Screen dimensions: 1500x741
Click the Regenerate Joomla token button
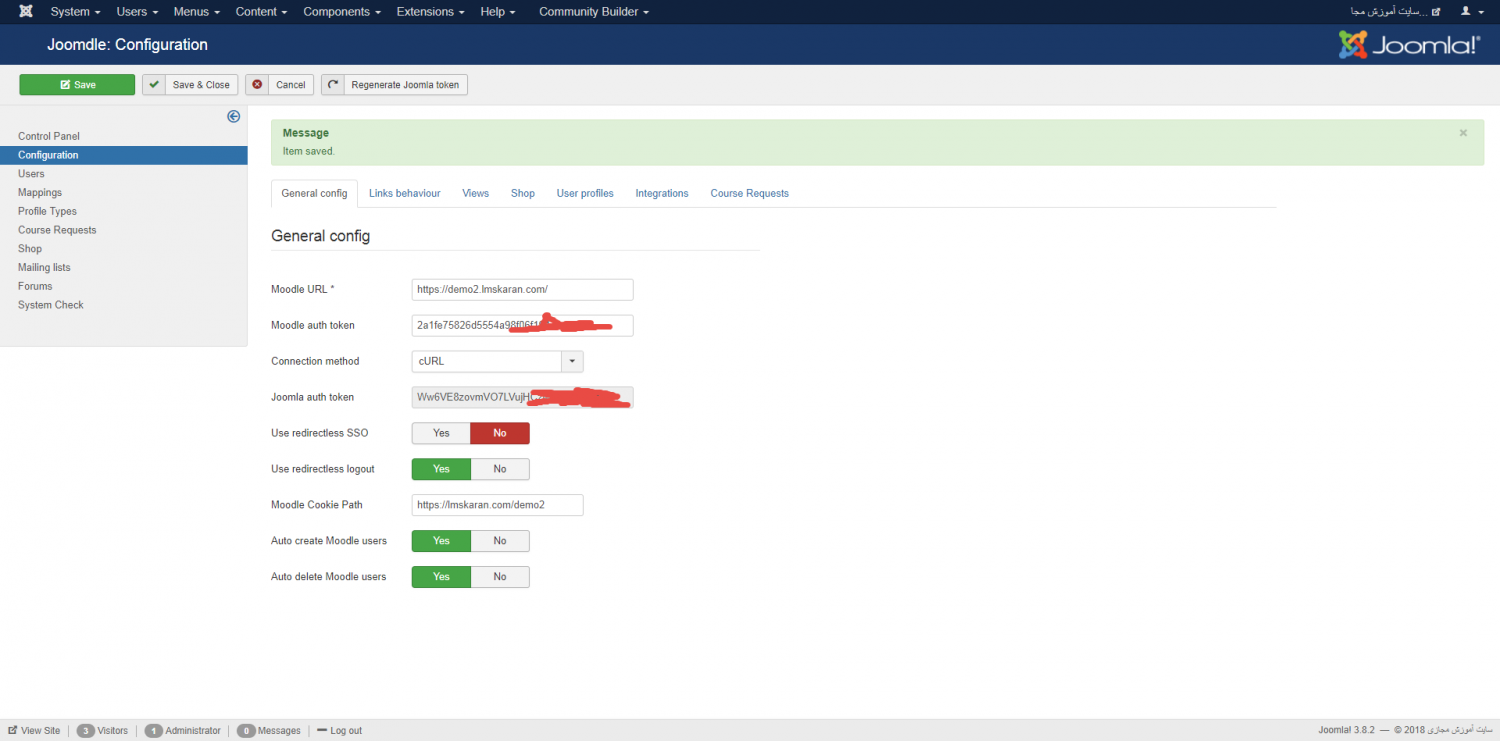click(x=394, y=85)
